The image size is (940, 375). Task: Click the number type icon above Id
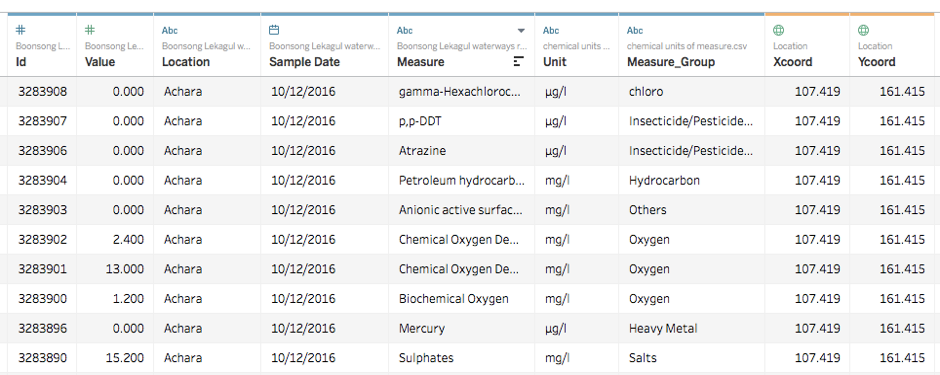coord(20,30)
